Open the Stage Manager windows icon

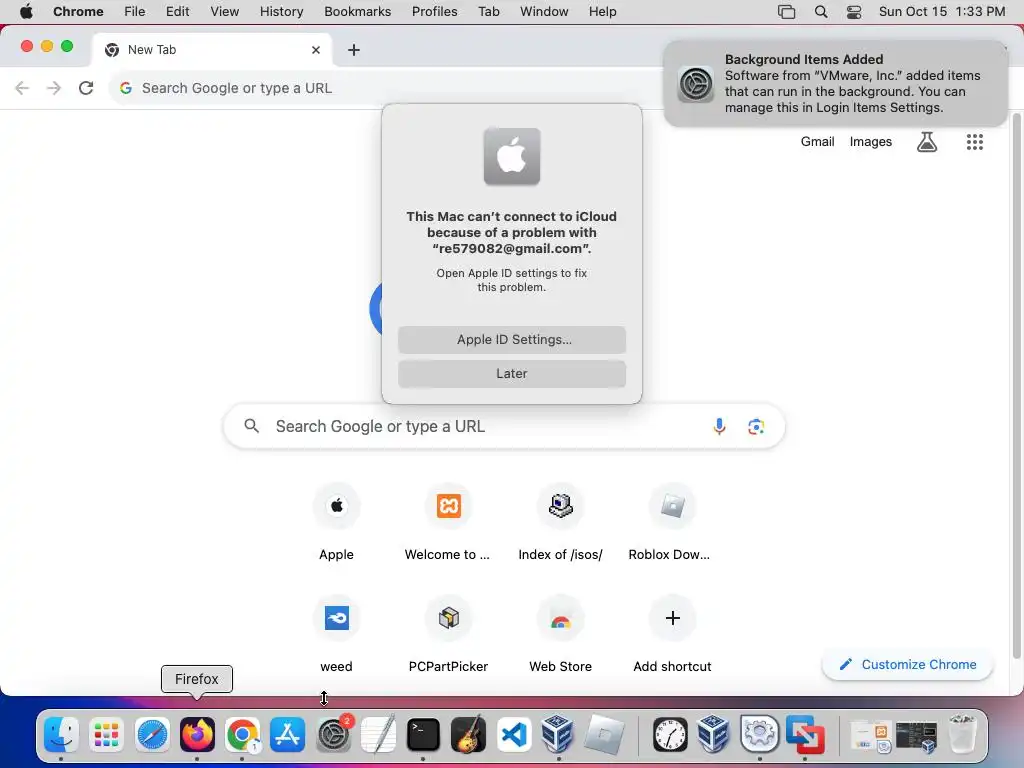[x=787, y=12]
